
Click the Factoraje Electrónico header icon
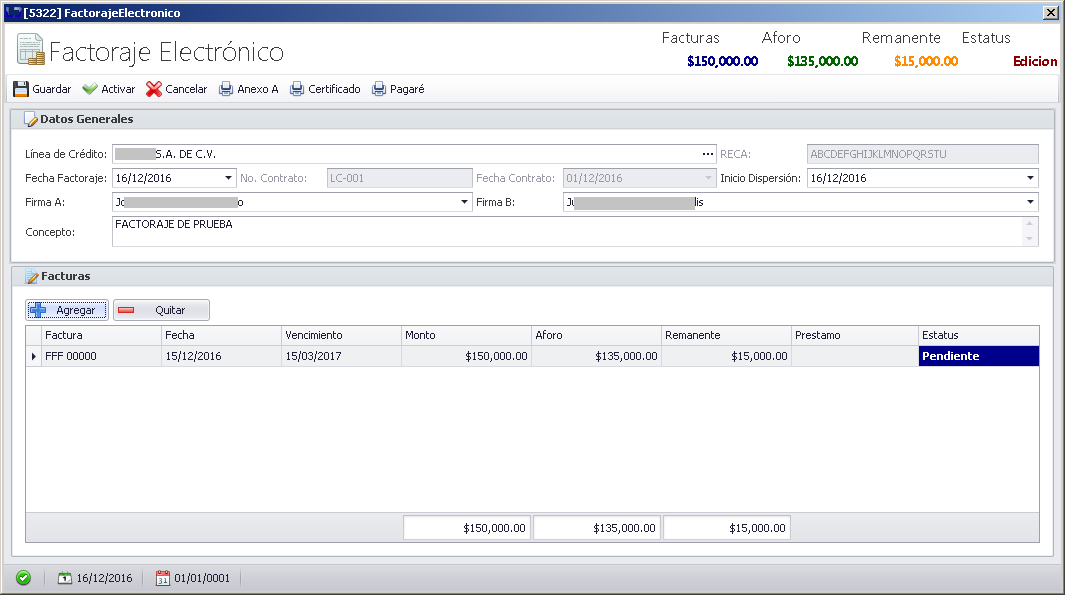click(31, 50)
